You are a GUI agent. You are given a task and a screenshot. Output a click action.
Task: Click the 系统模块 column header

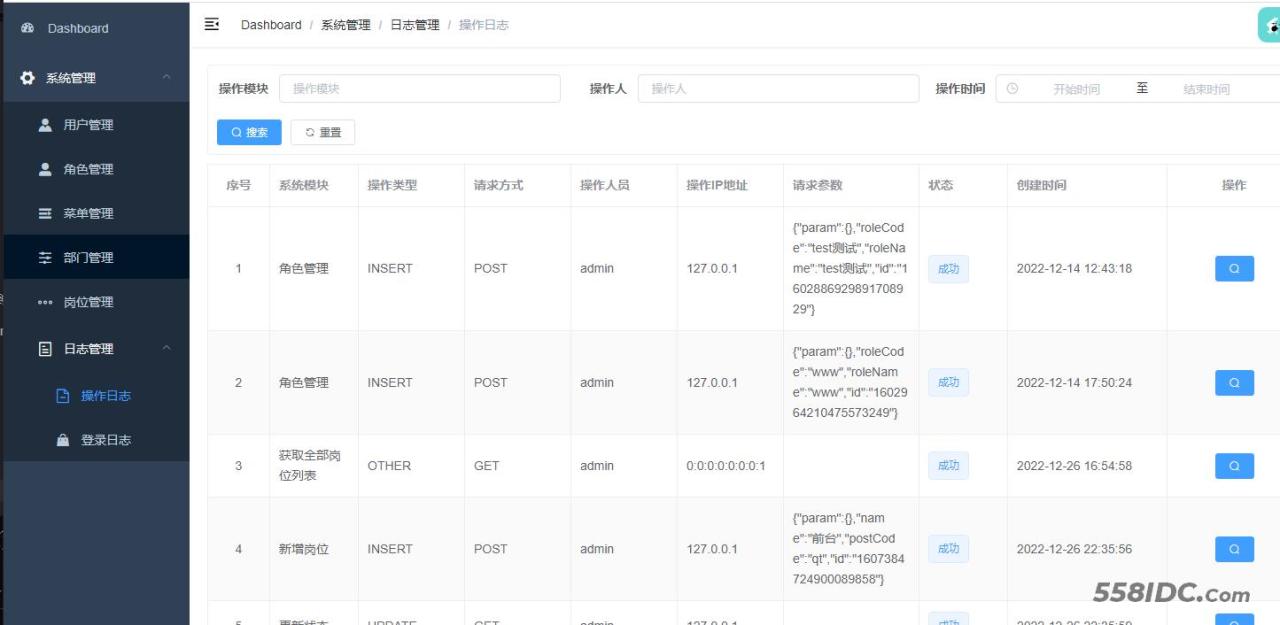tap(304, 185)
